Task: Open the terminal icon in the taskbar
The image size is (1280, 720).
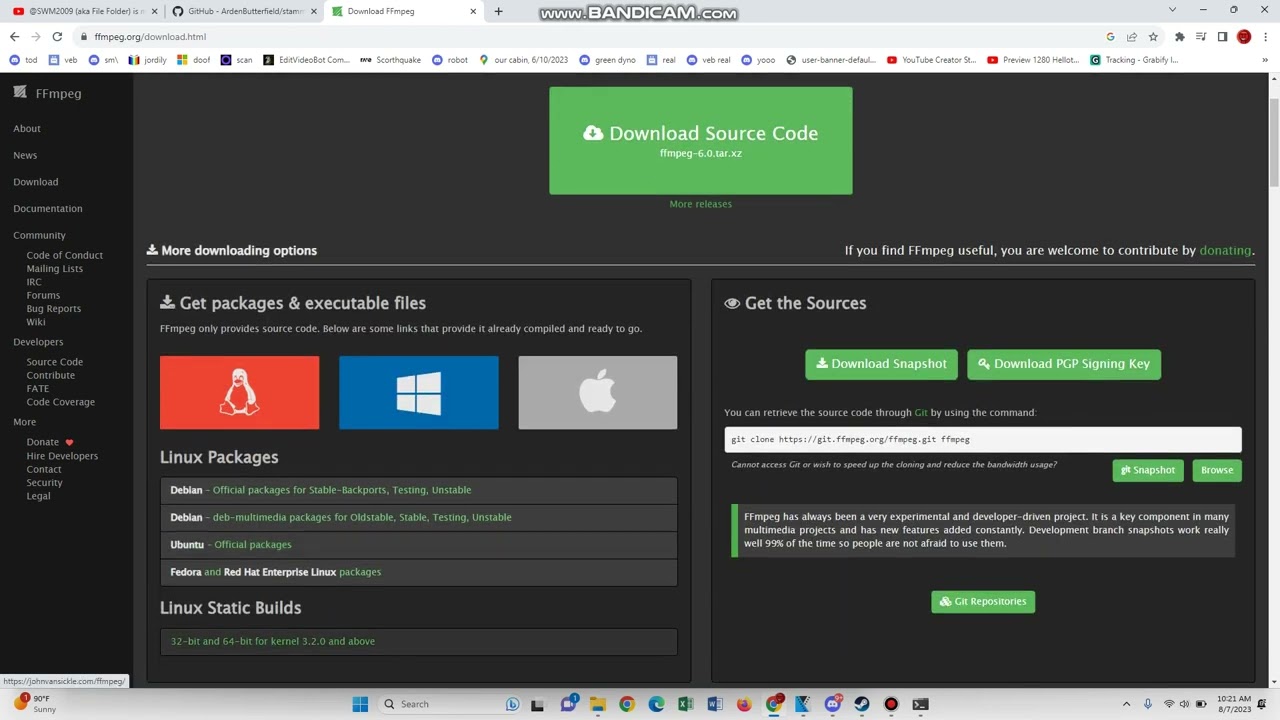Action: click(x=921, y=704)
